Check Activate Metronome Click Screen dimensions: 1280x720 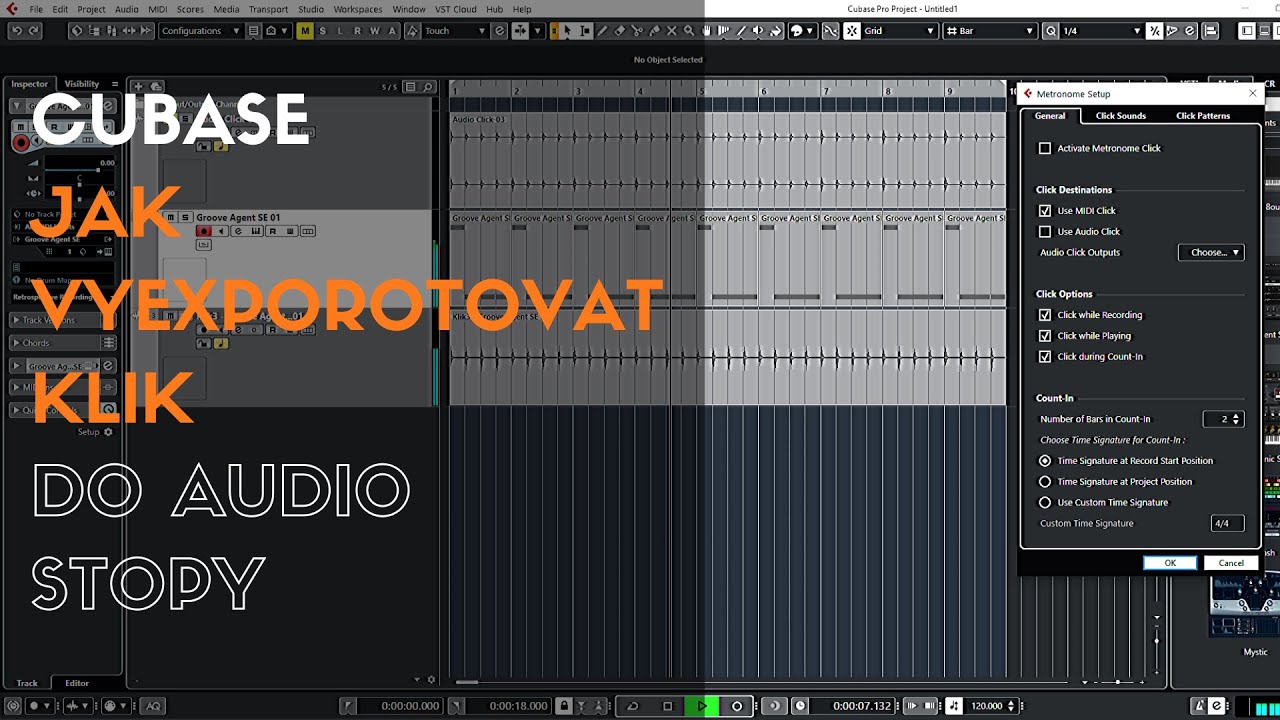pos(1045,148)
